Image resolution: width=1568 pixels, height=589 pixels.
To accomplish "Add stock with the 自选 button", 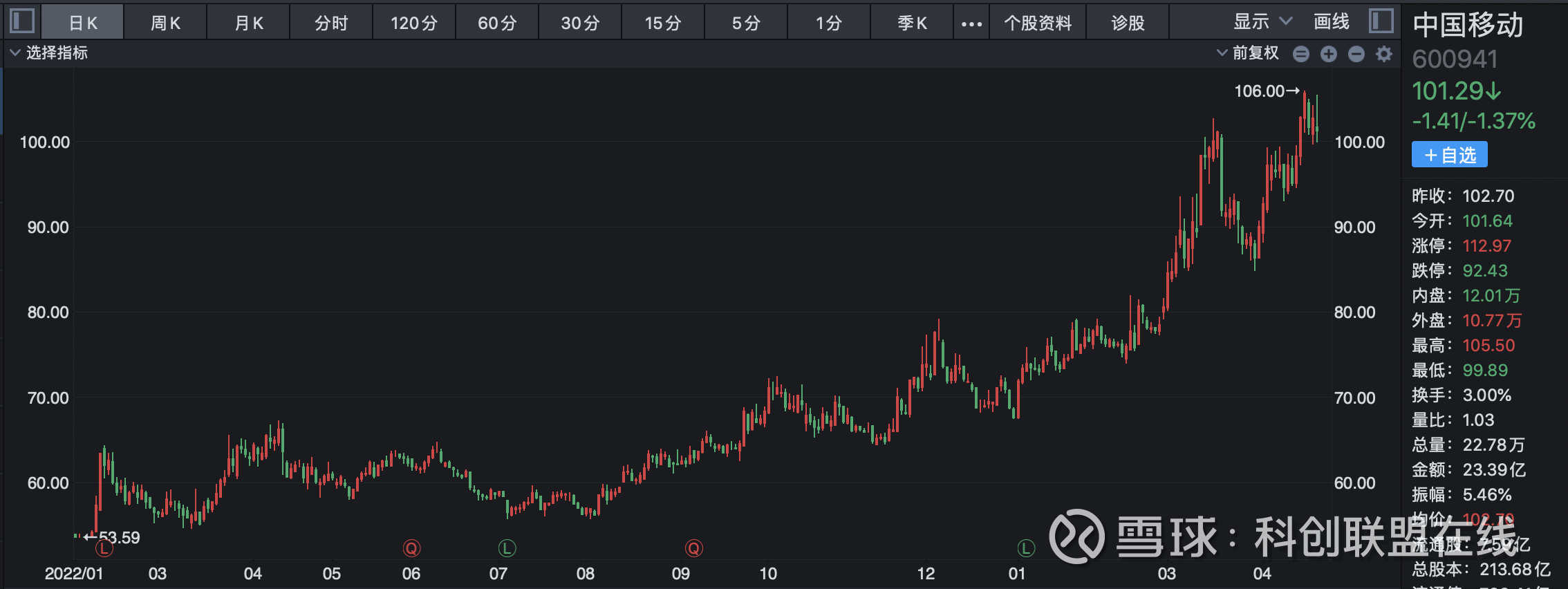I will click(x=1450, y=154).
